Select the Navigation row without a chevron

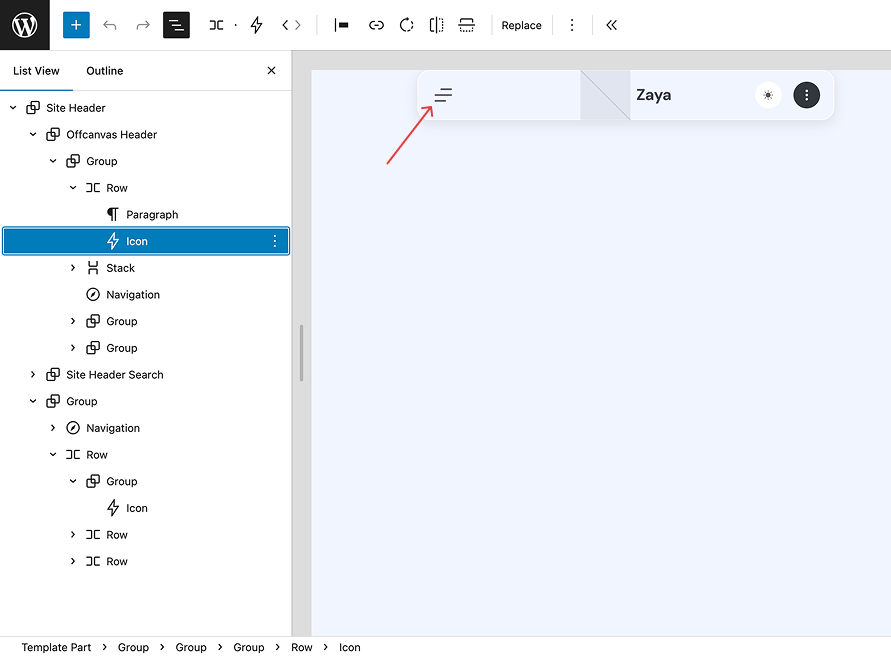click(x=146, y=294)
